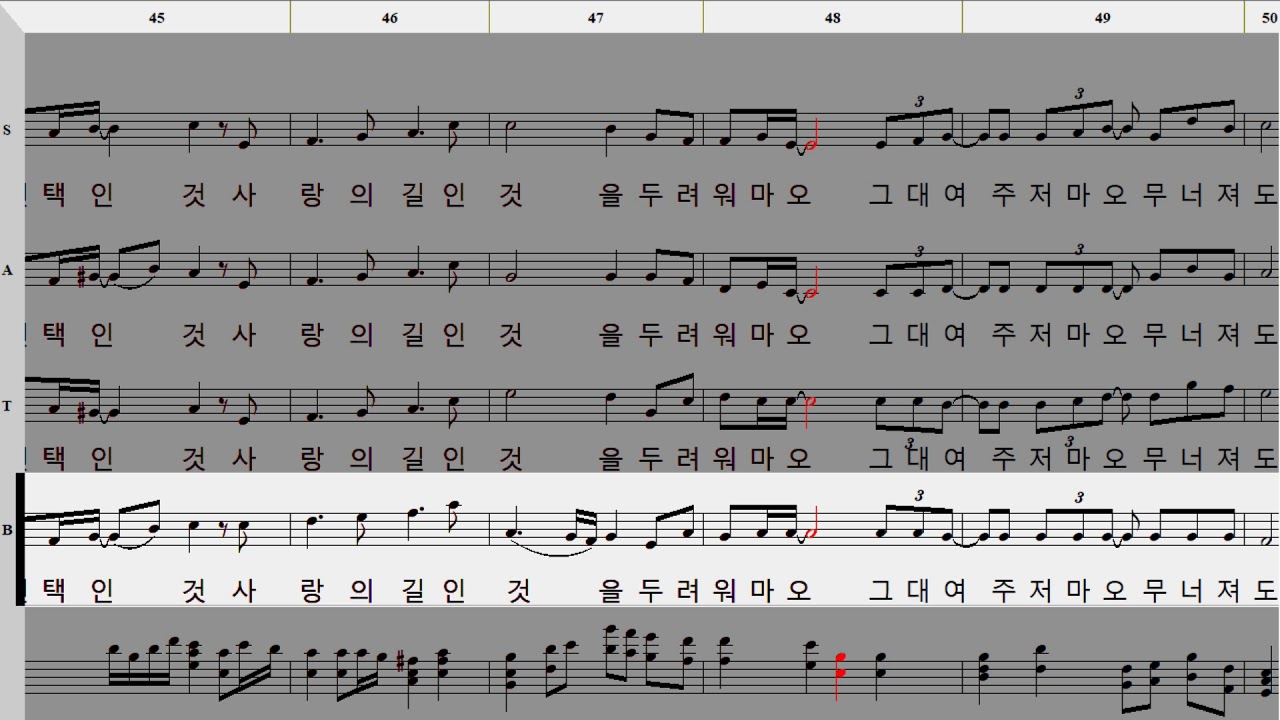This screenshot has height=720, width=1280.
Task: Jump to measure 47 in the ruler
Action: [596, 17]
